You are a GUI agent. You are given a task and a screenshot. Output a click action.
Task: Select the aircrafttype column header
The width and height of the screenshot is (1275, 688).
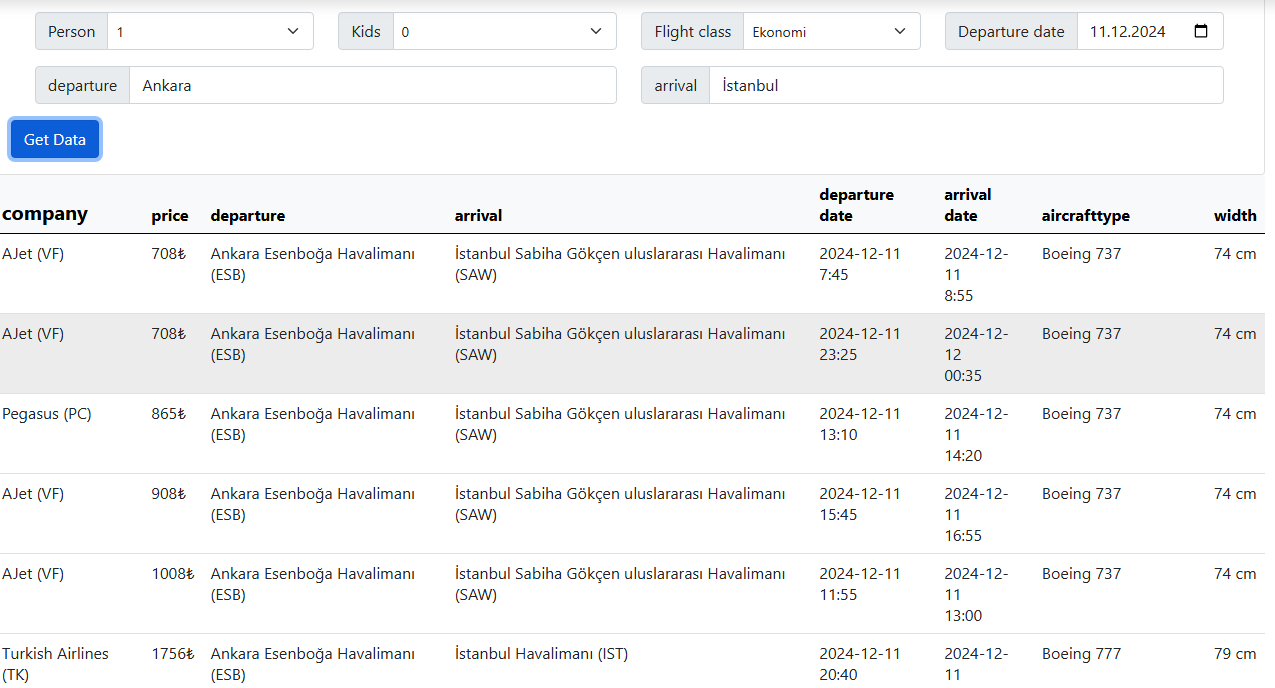[x=1085, y=216]
